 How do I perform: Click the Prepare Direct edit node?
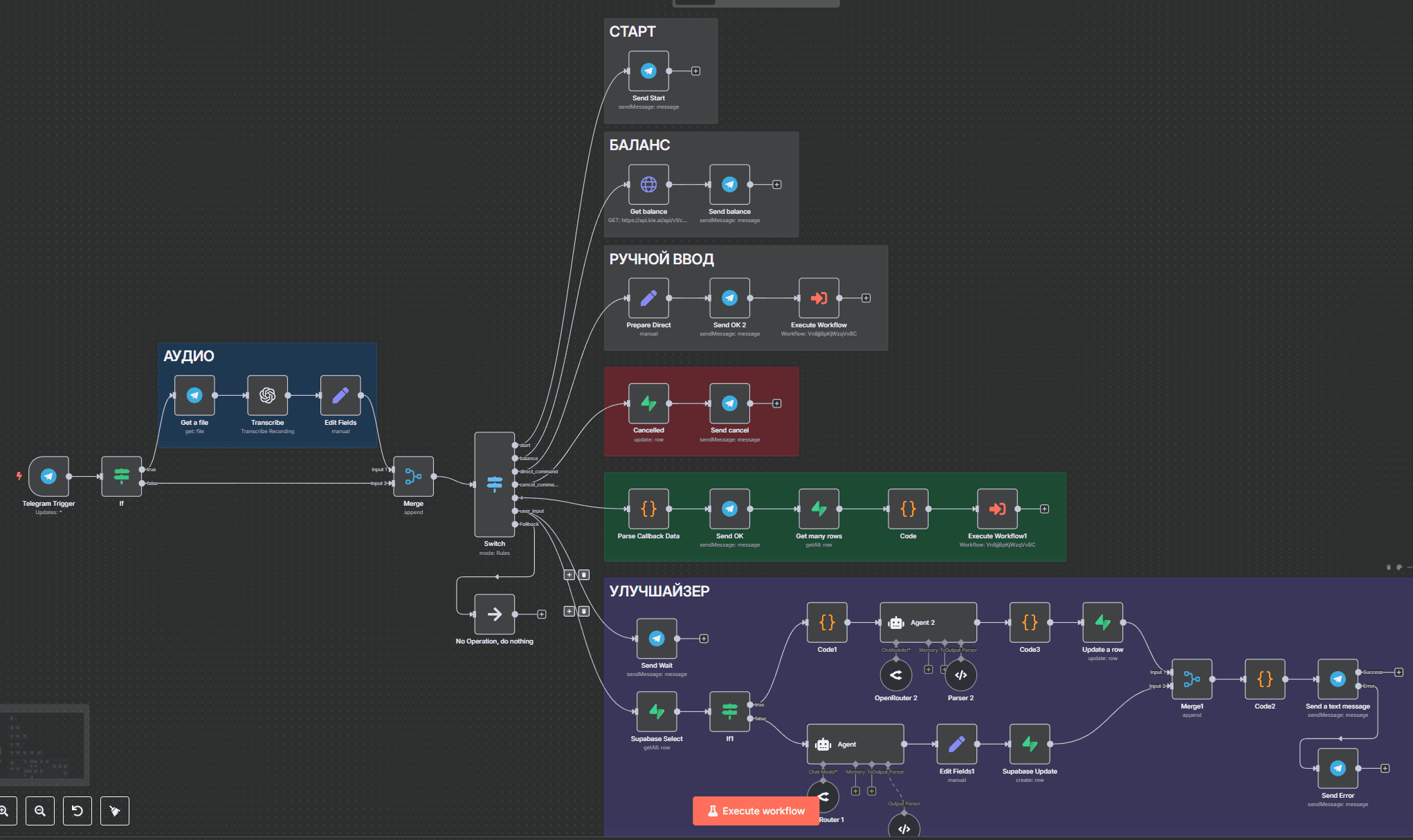click(x=648, y=298)
